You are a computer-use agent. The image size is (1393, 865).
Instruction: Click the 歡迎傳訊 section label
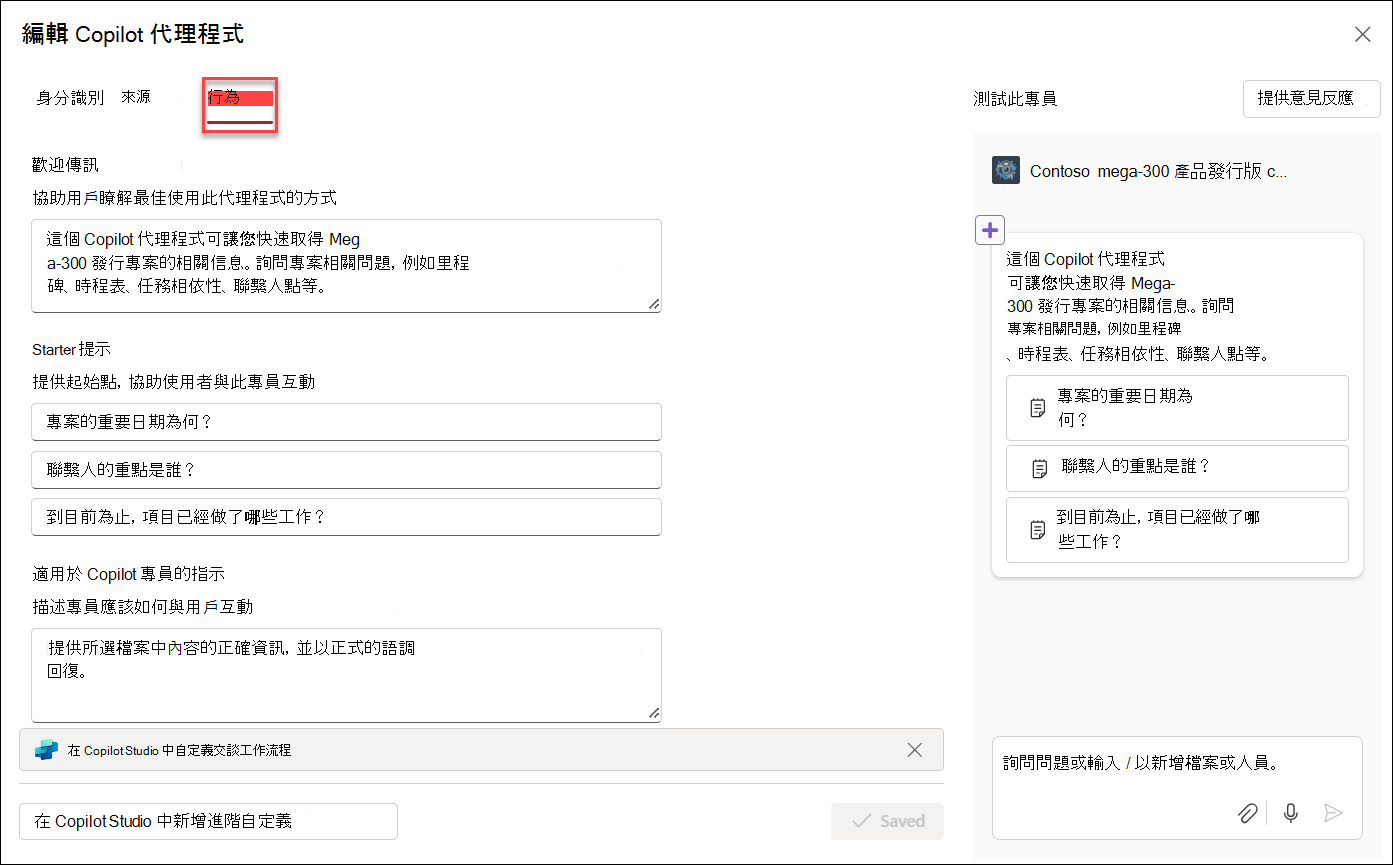tap(66, 165)
